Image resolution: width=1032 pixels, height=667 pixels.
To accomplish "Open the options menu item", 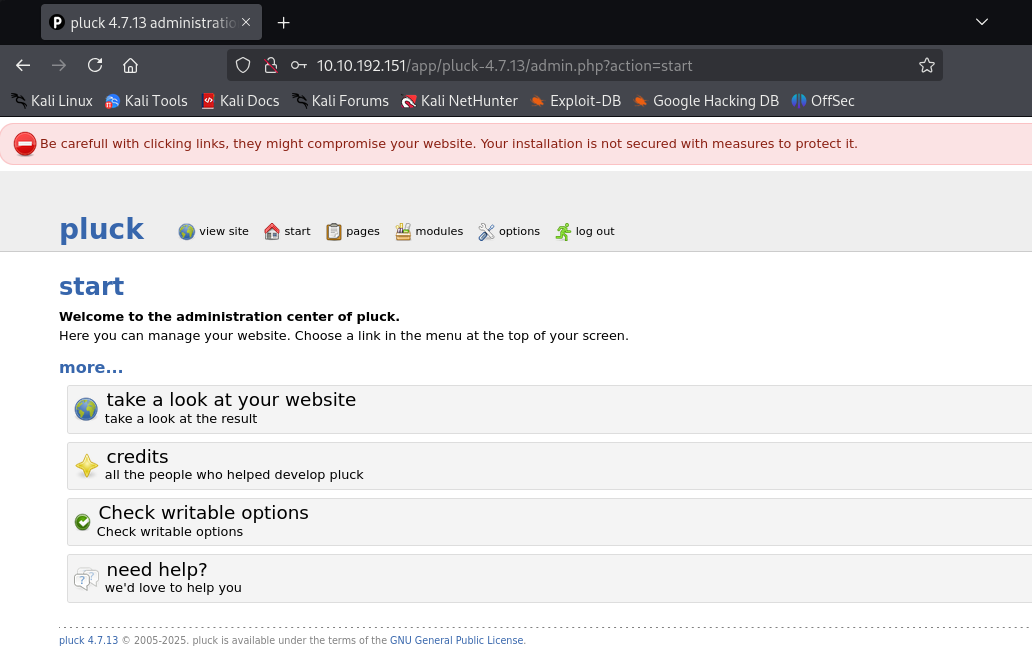I will click(x=509, y=232).
